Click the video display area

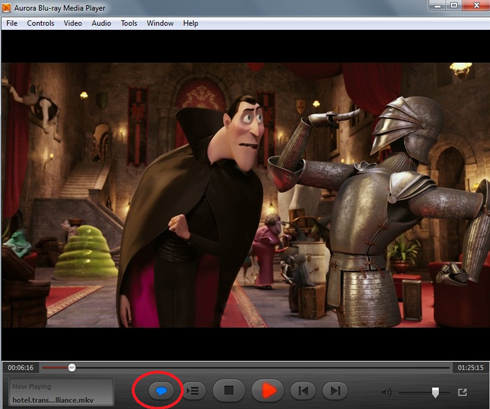(x=245, y=195)
